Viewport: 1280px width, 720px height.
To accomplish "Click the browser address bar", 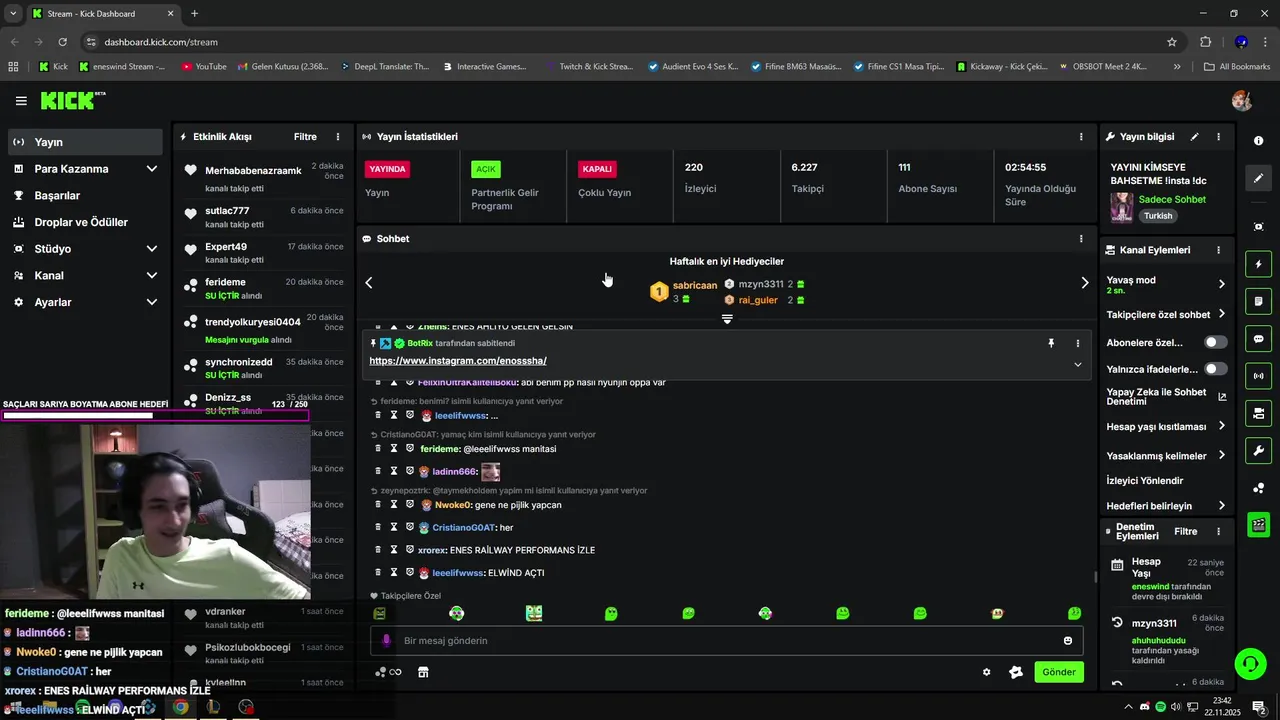I will (x=630, y=42).
